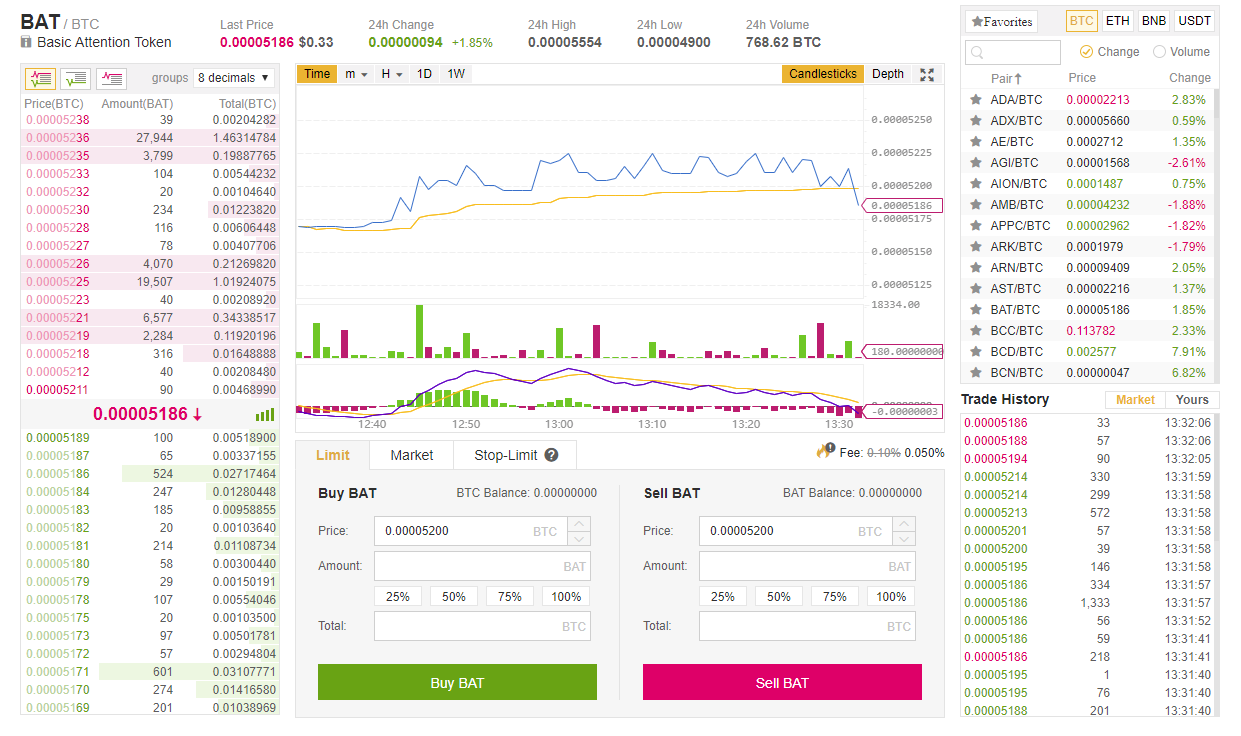
Task: Click the pink Sell BAT button
Action: 782,682
